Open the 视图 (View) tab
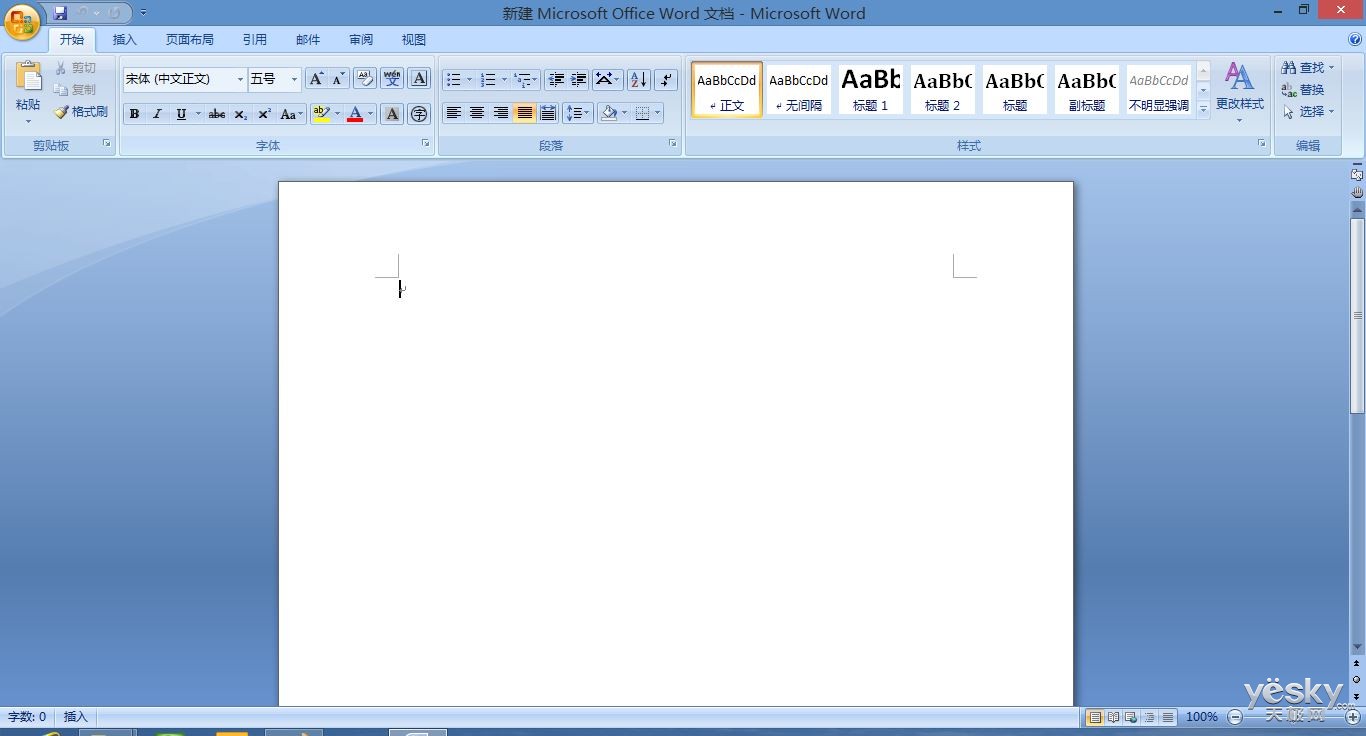The image size is (1366, 736). tap(414, 40)
